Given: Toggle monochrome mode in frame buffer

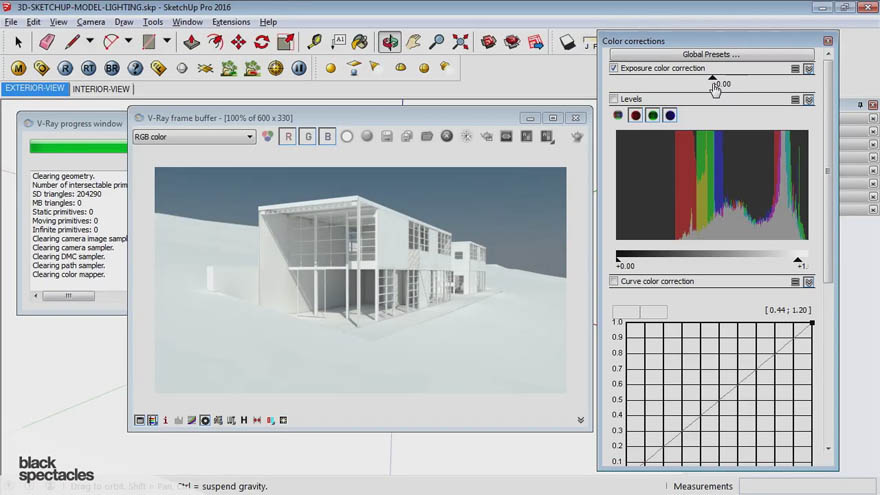Looking at the screenshot, I should point(367,136).
